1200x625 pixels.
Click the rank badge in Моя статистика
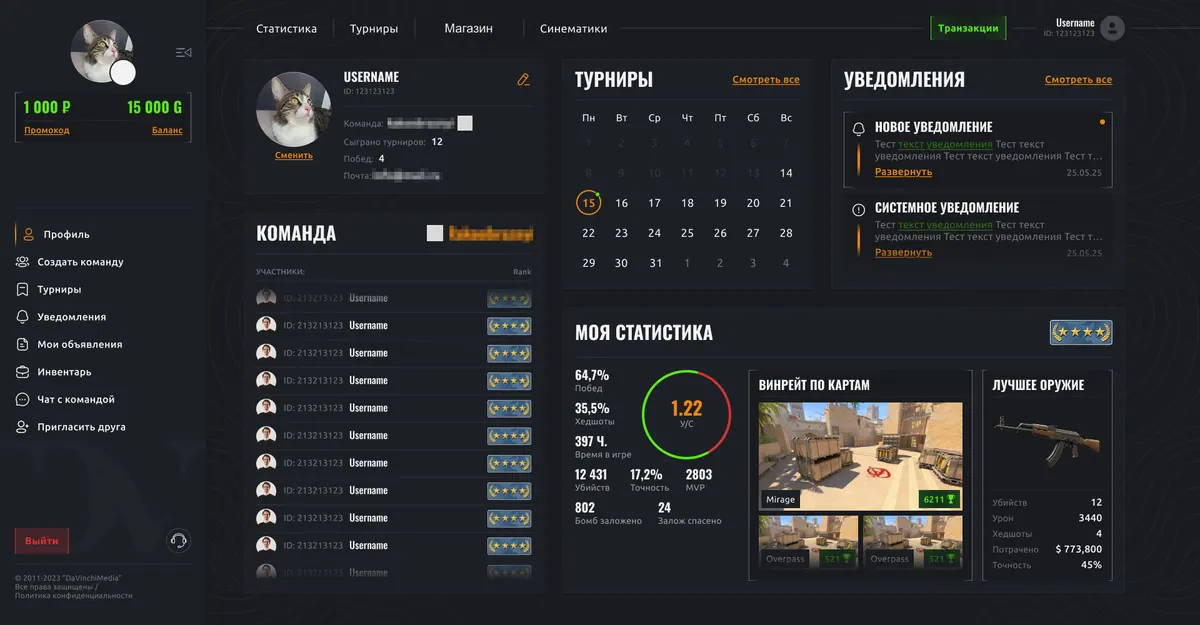1081,332
